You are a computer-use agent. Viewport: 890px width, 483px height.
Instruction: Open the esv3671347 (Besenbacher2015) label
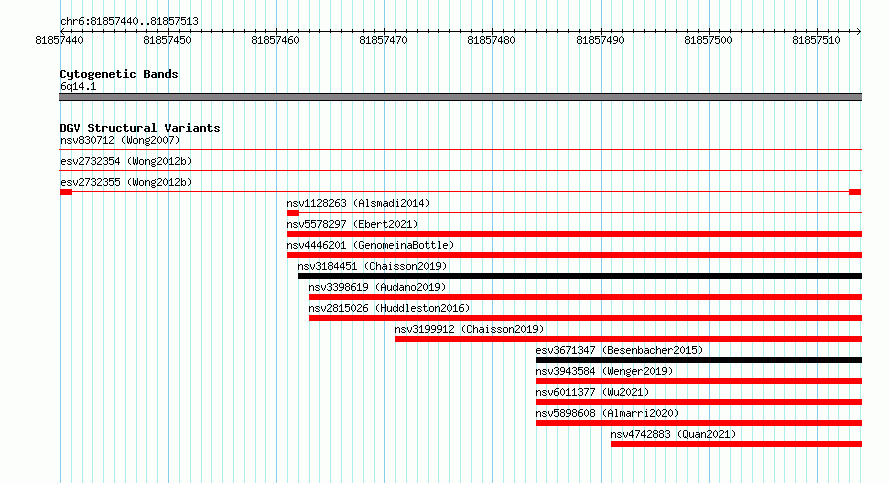click(619, 350)
